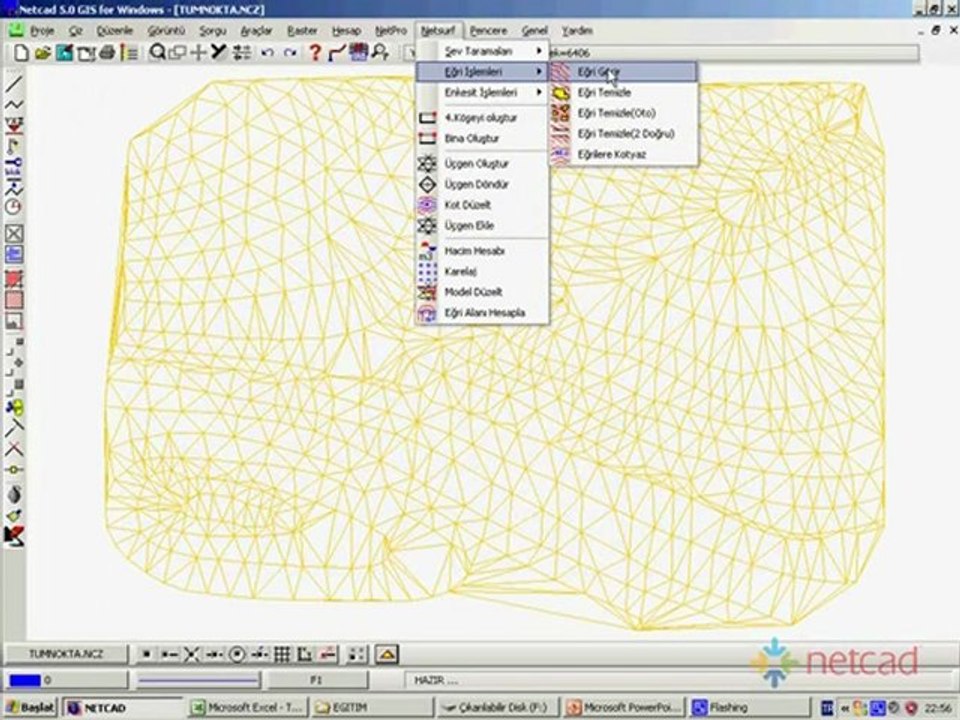Toggle the midpoint snap mode button
This screenshot has height=720, width=960.
[x=214, y=654]
